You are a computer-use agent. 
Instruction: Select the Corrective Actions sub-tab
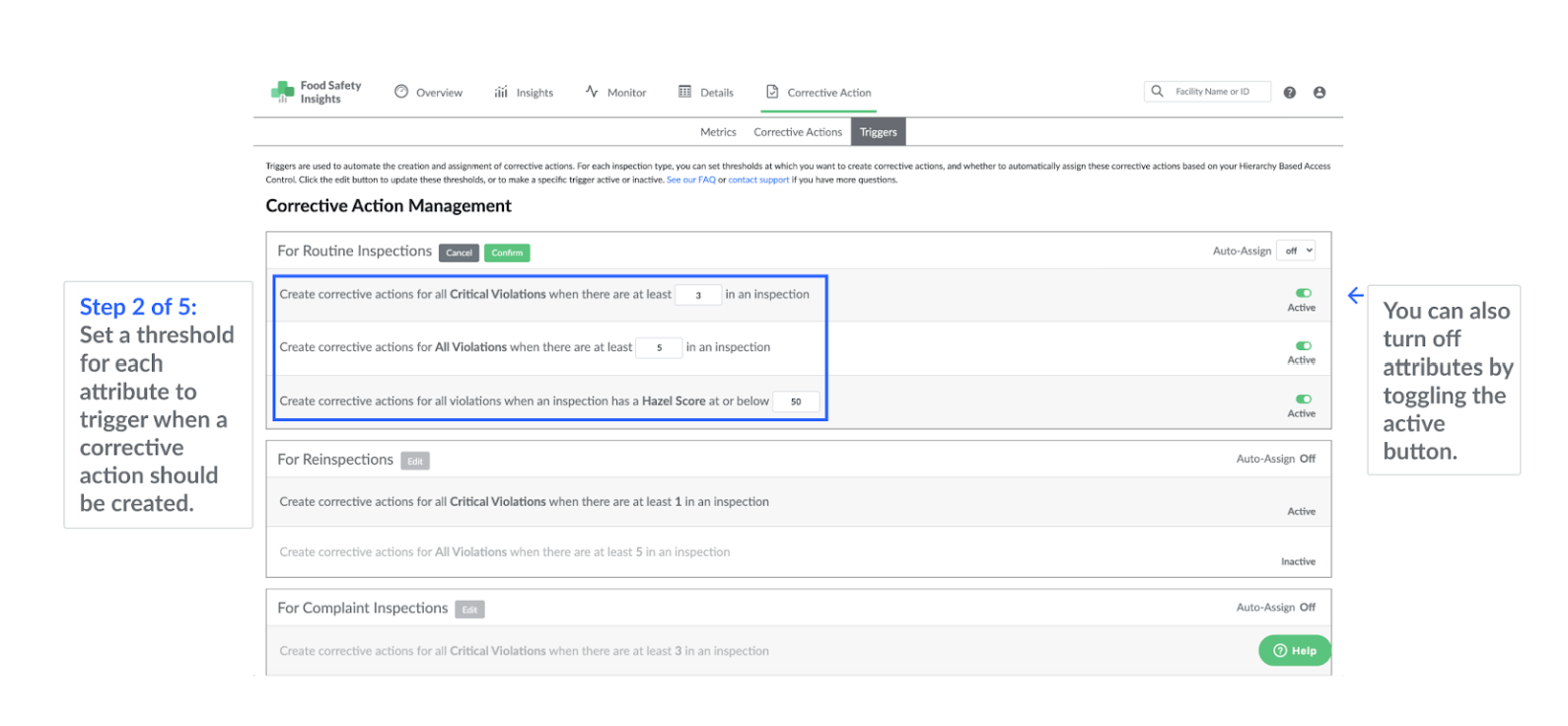pos(798,132)
